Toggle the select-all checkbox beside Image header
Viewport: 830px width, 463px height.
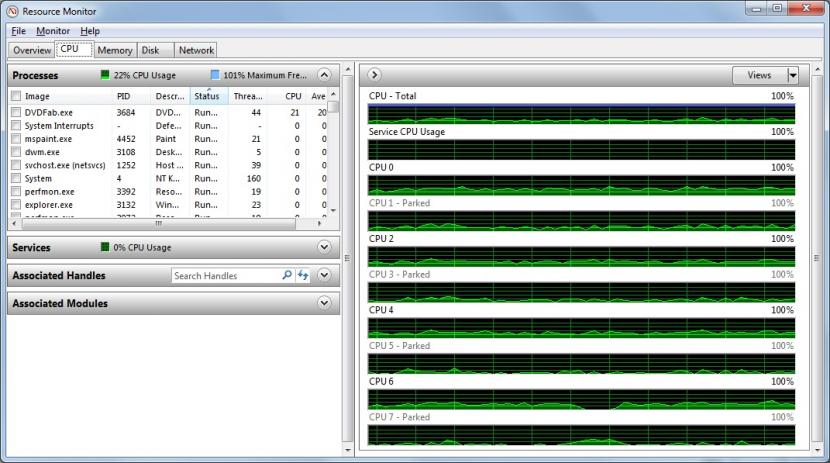[16, 96]
